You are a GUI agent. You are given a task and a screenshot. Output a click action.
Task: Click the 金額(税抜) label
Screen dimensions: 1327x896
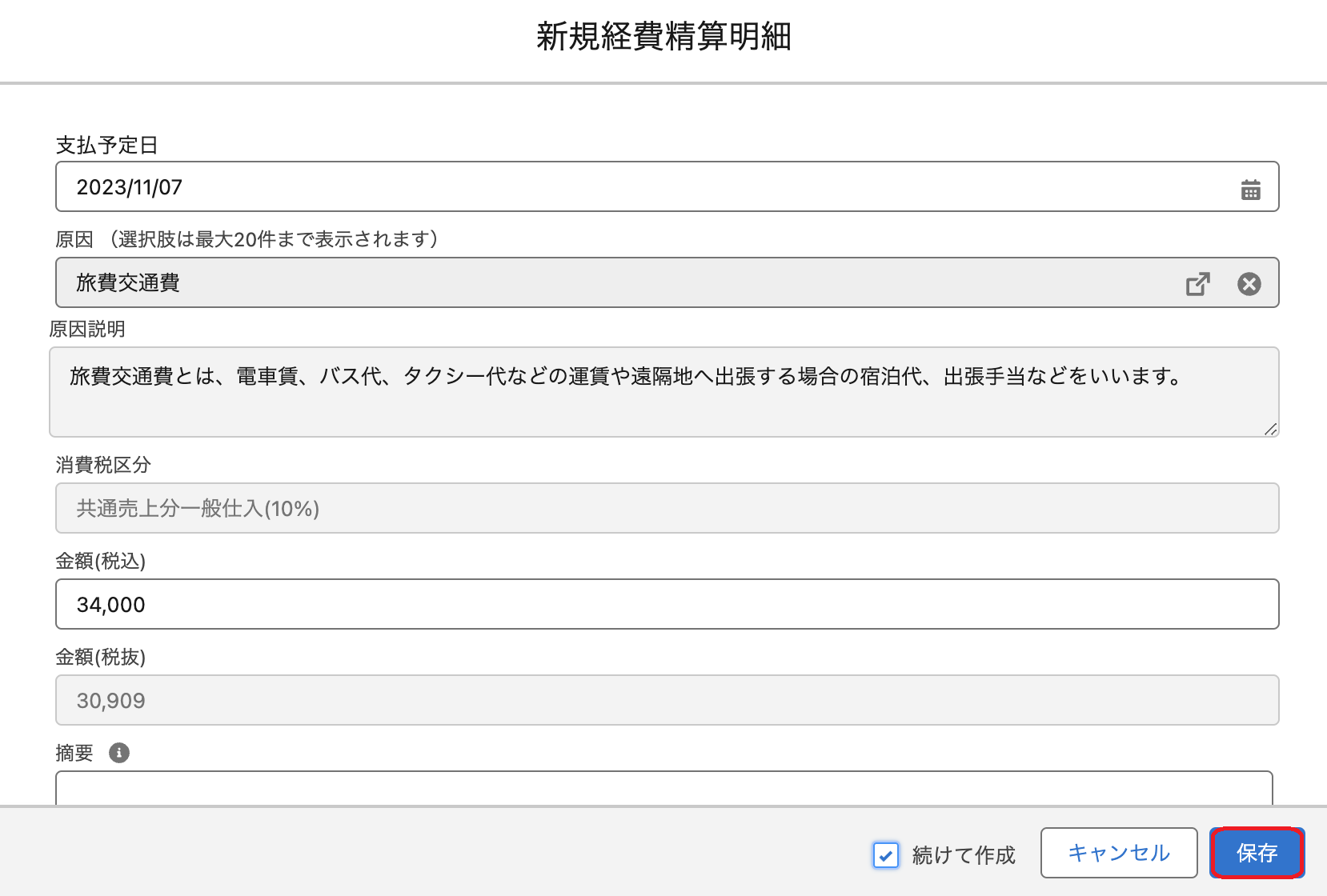pos(101,658)
